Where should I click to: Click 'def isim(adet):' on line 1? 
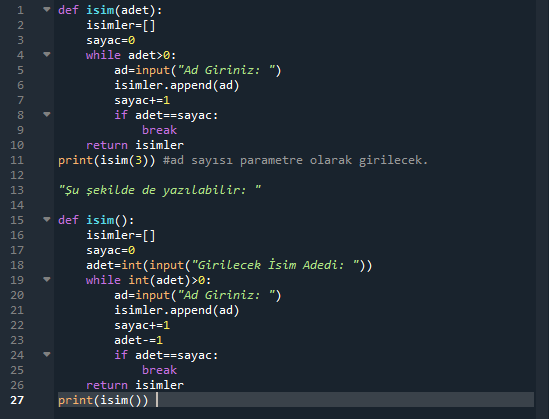point(110,10)
